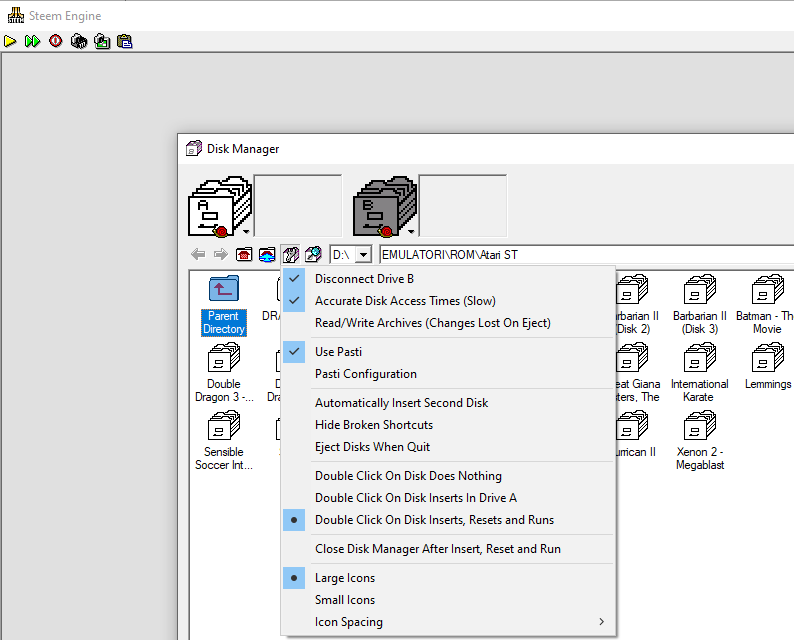Select the Sensible Soccer Int... disk icon
The image size is (794, 640).
pos(224,425)
